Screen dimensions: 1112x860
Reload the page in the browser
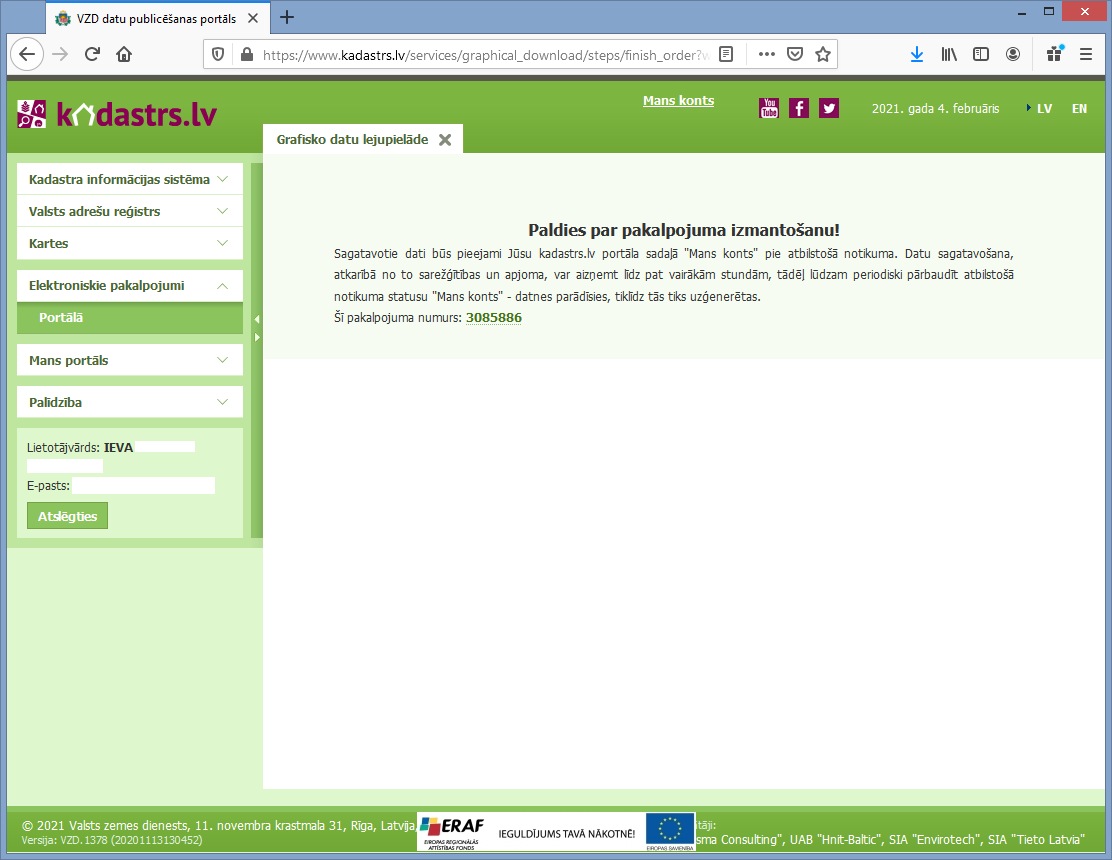click(92, 55)
